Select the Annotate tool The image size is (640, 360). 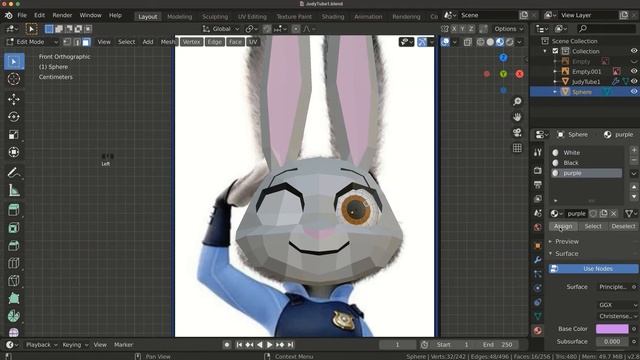pos(14,173)
